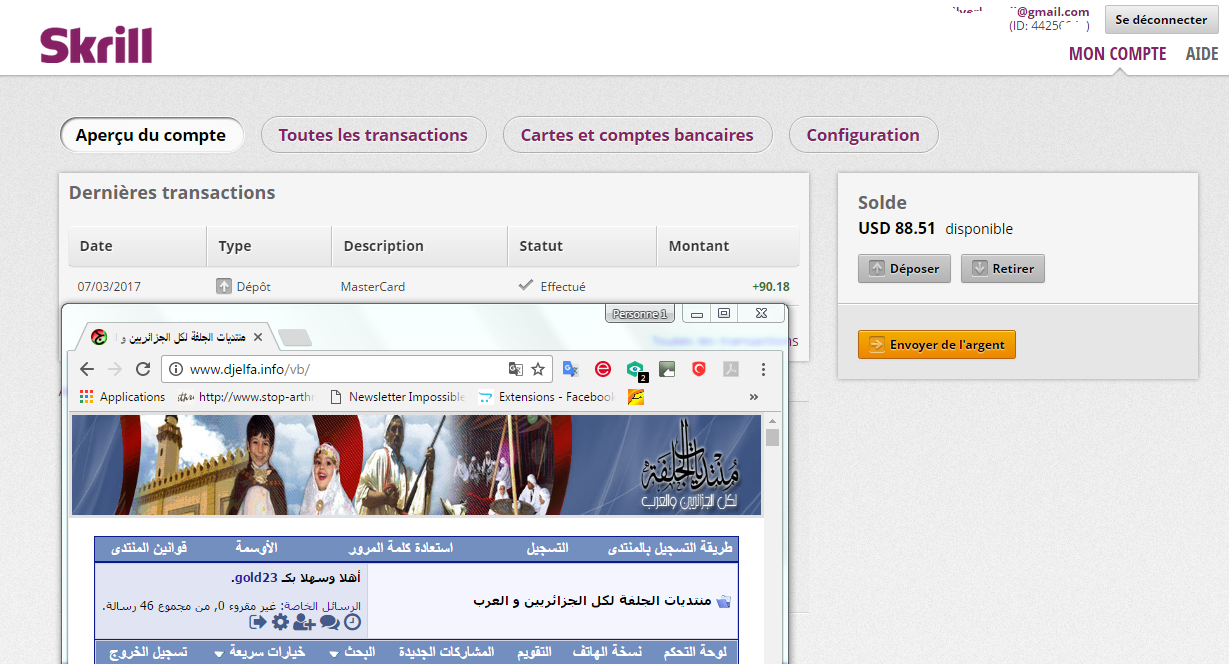Screen dimensions: 1229x664
Task: Click the grey PDF extension icon
Action: pos(731,369)
